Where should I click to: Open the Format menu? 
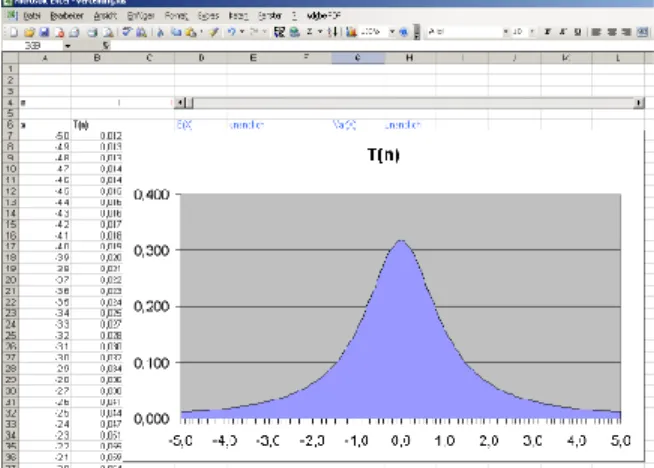(176, 16)
